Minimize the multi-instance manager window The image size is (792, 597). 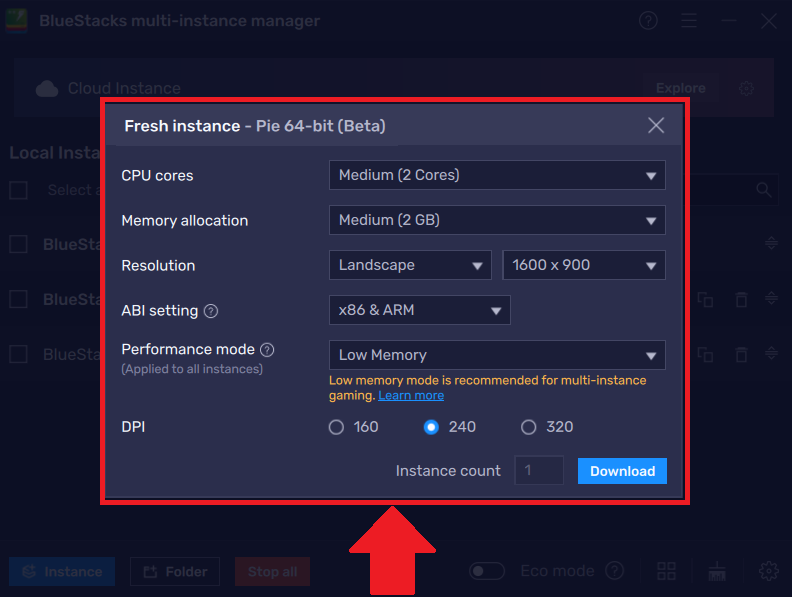[x=728, y=21]
